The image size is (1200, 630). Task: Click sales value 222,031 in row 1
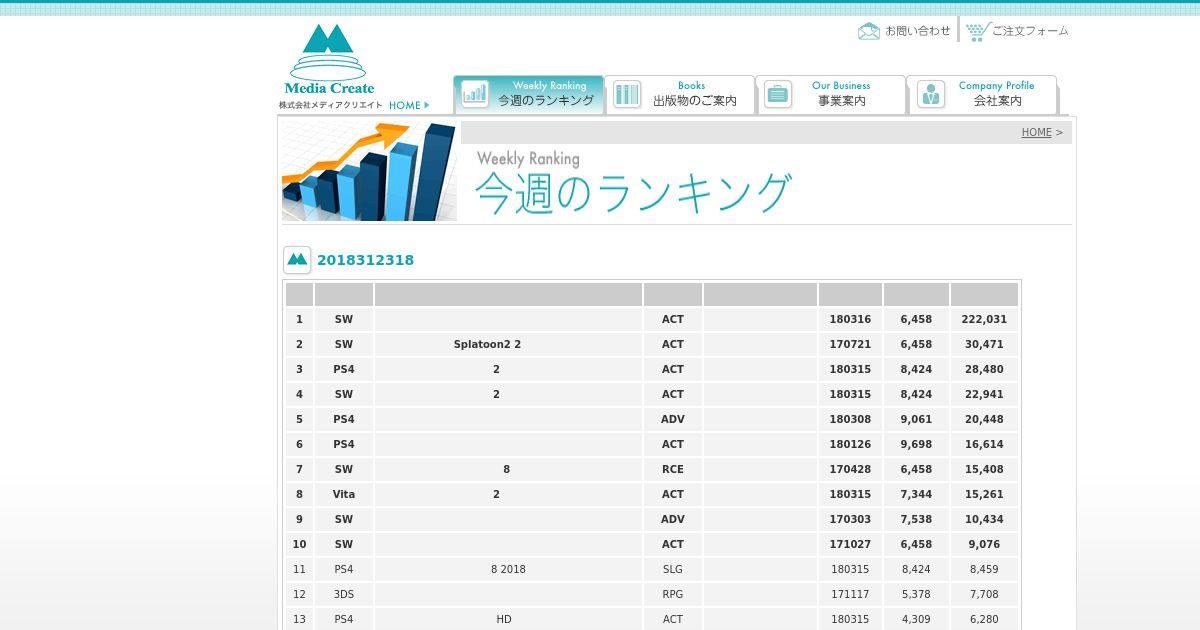point(984,319)
